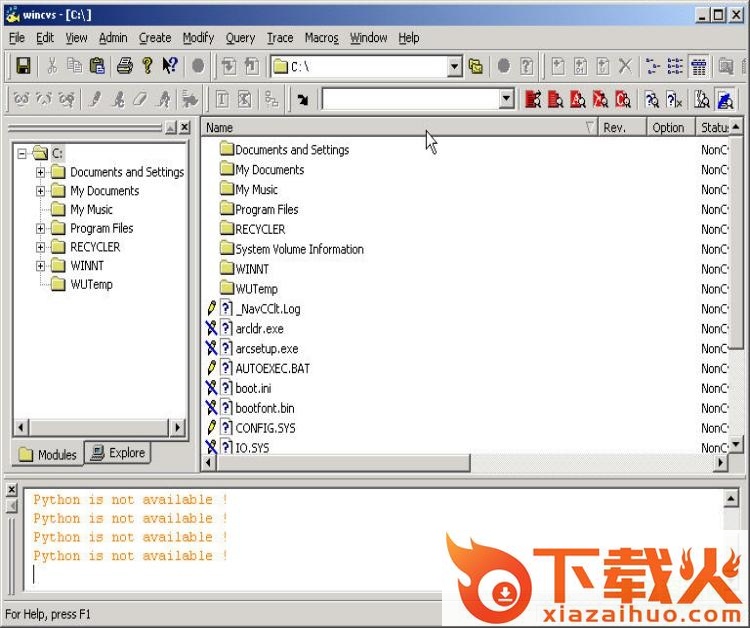Toggle the tree hierarchy view button
Image resolution: width=750 pixels, height=628 pixels.
(x=652, y=66)
